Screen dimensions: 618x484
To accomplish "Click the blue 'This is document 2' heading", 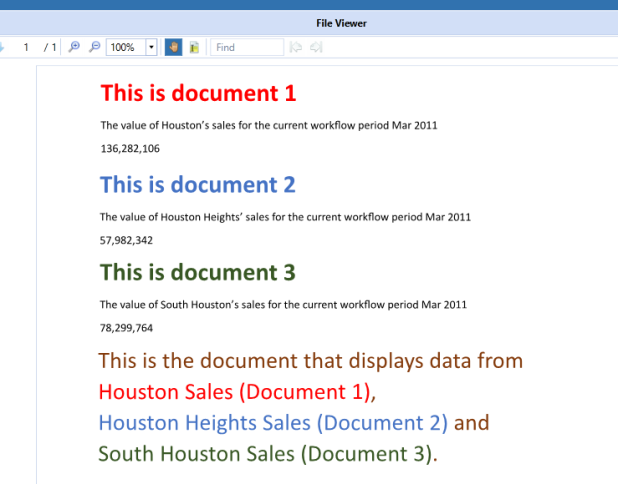I will click(x=198, y=184).
